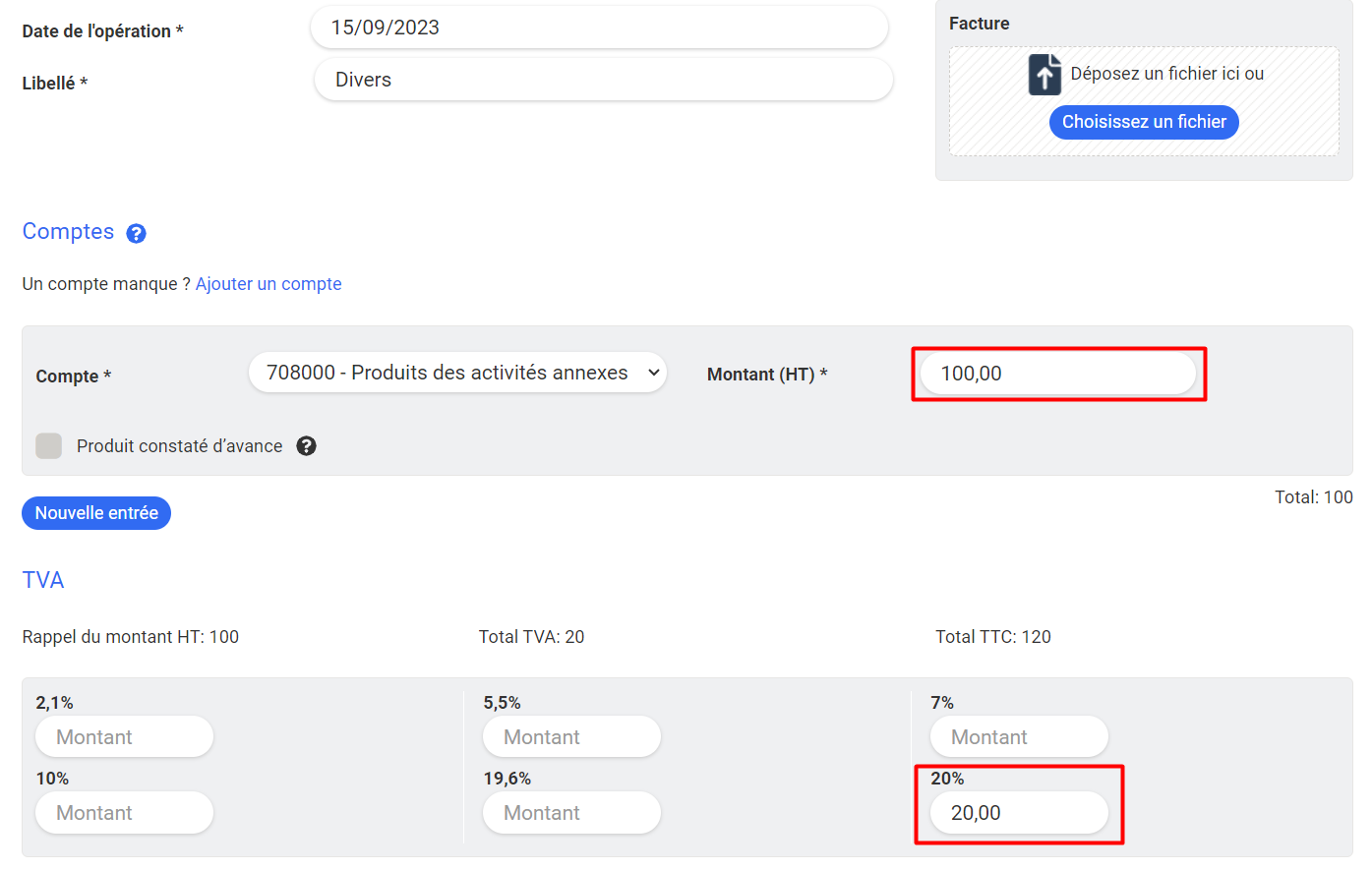The height and width of the screenshot is (870, 1372).
Task: Expand the Compte dropdown showing 708000
Action: (457, 373)
